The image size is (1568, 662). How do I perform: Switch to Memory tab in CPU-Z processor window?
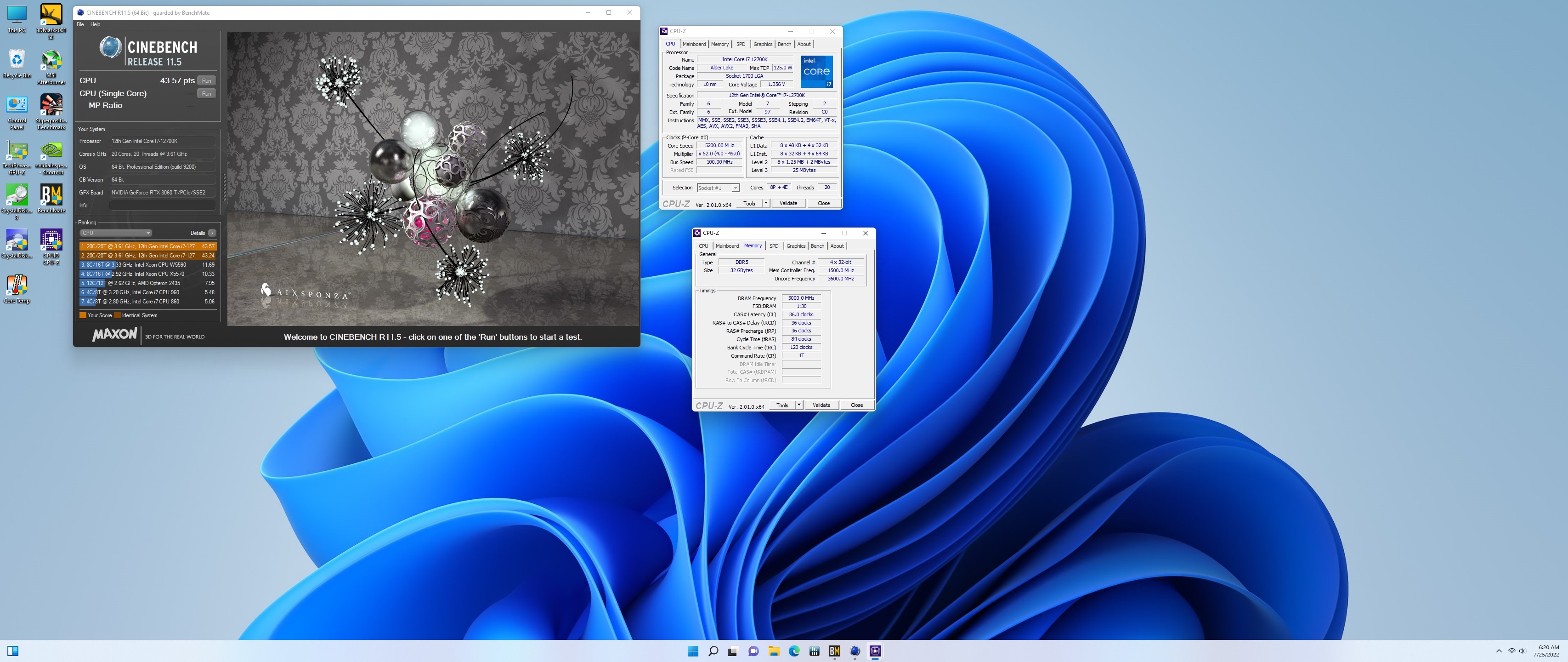[720, 44]
